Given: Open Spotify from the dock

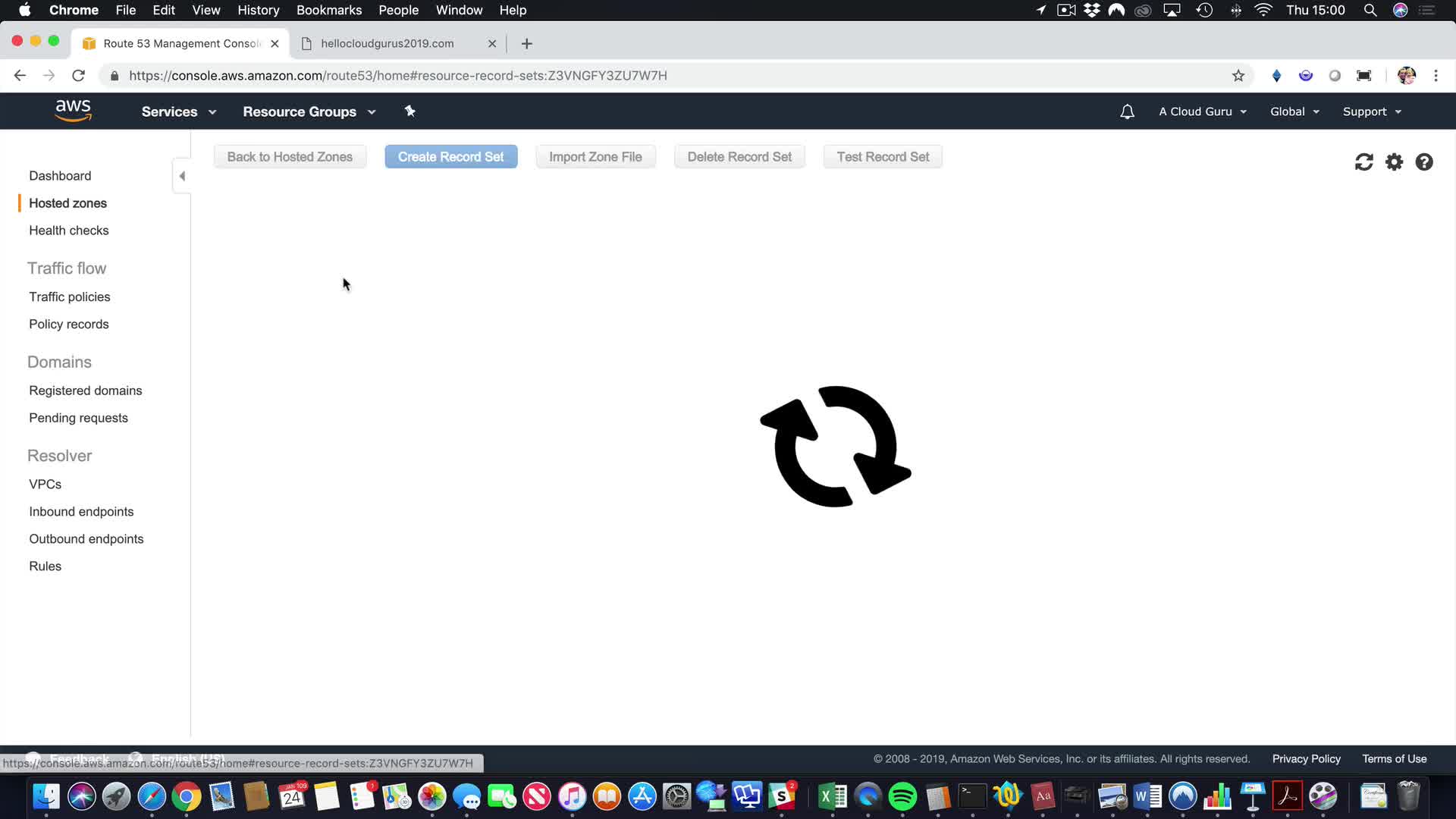Looking at the screenshot, I should coord(902,797).
